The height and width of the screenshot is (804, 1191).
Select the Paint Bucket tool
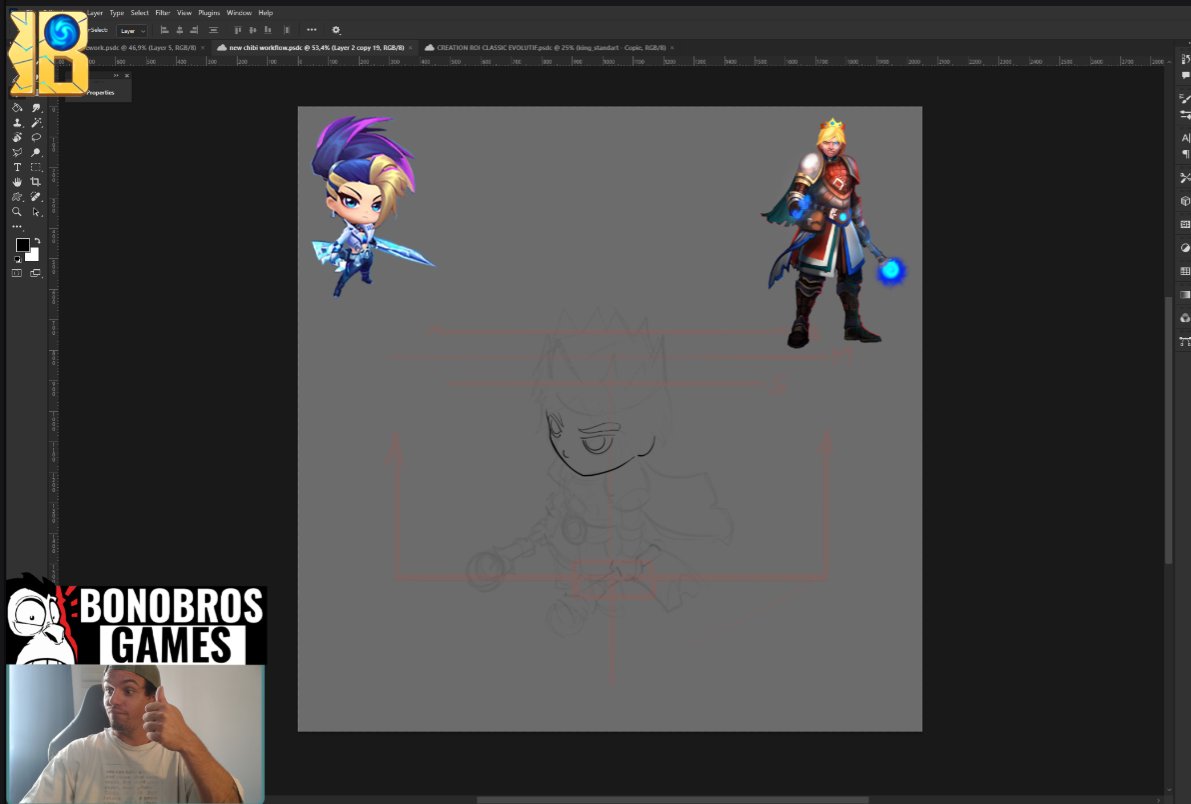click(x=17, y=107)
